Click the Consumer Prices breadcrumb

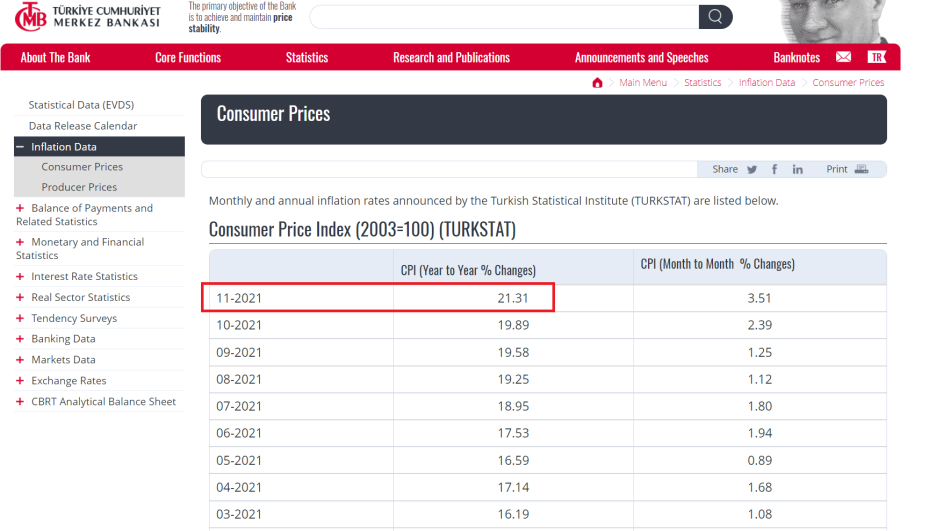pyautogui.click(x=848, y=82)
